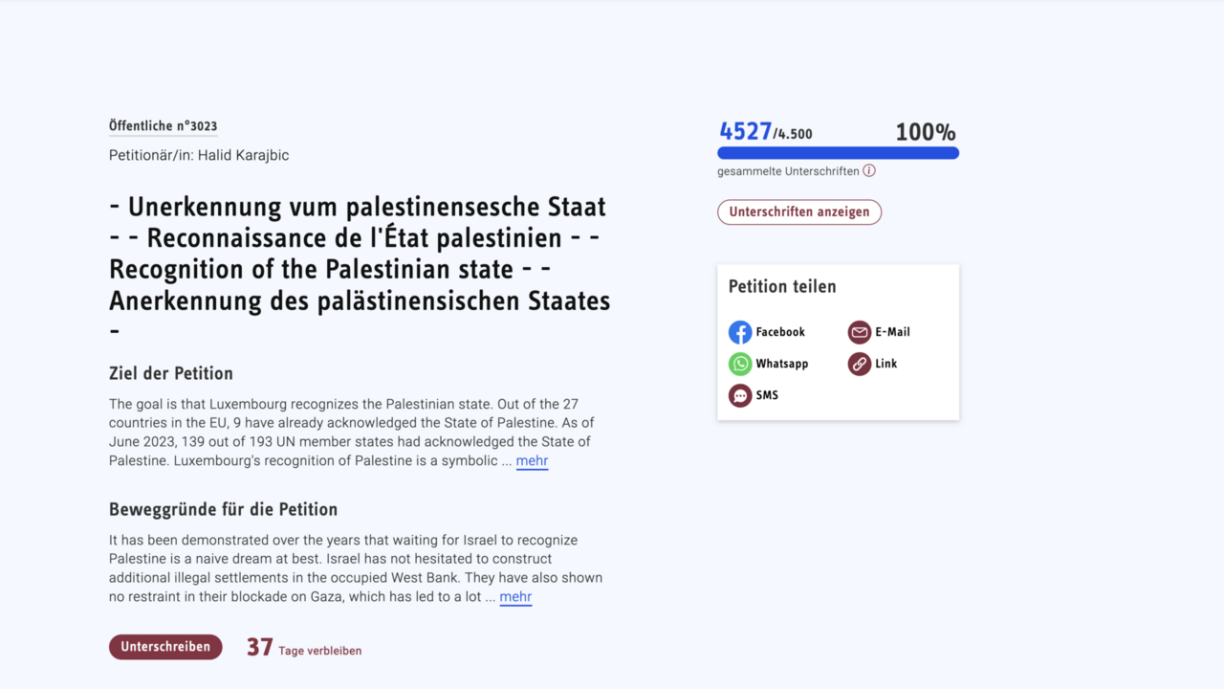Click the 4527 signature count
Screen dimensions: 1224x689
(746, 132)
